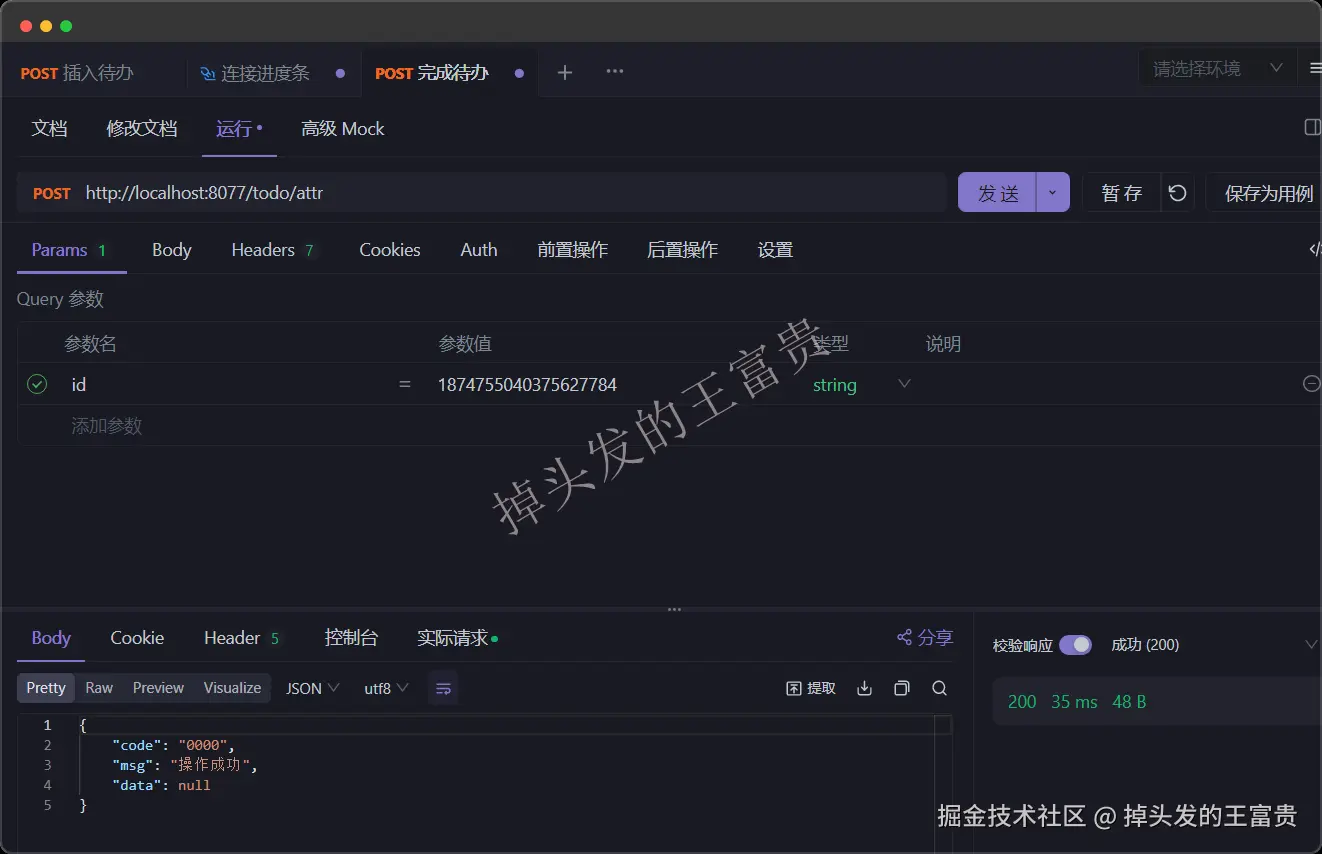Select the Raw view mode
The width and height of the screenshot is (1322, 854).
(99, 688)
